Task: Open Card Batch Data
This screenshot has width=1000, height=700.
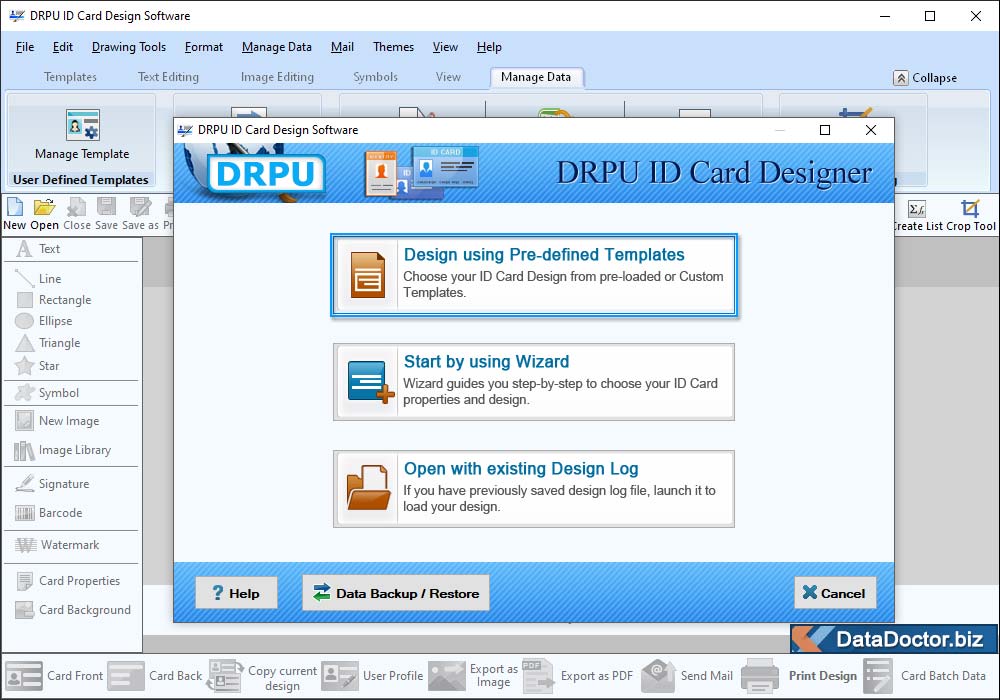Action: click(x=925, y=676)
